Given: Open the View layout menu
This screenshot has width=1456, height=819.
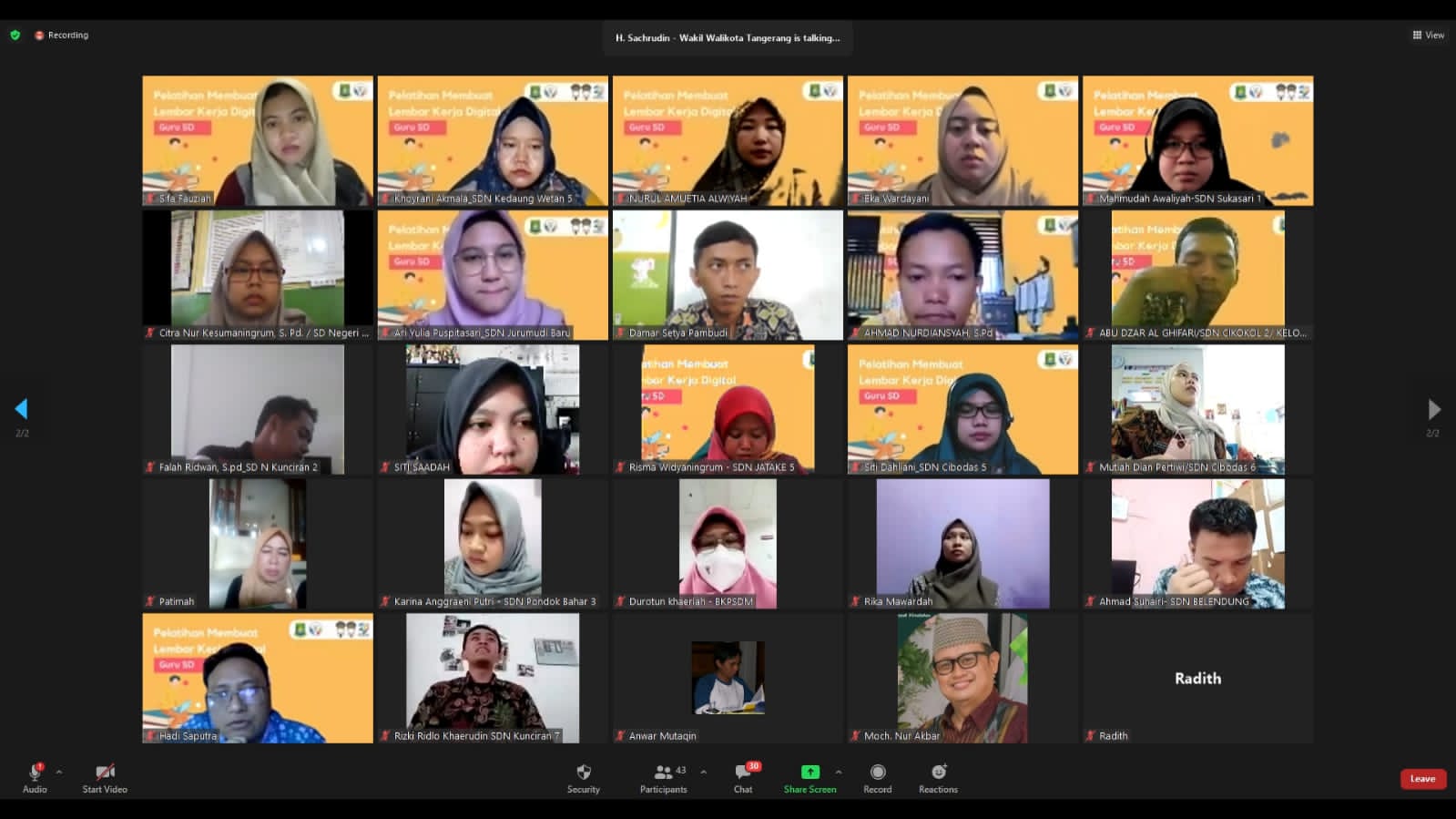Looking at the screenshot, I should pos(1428,36).
